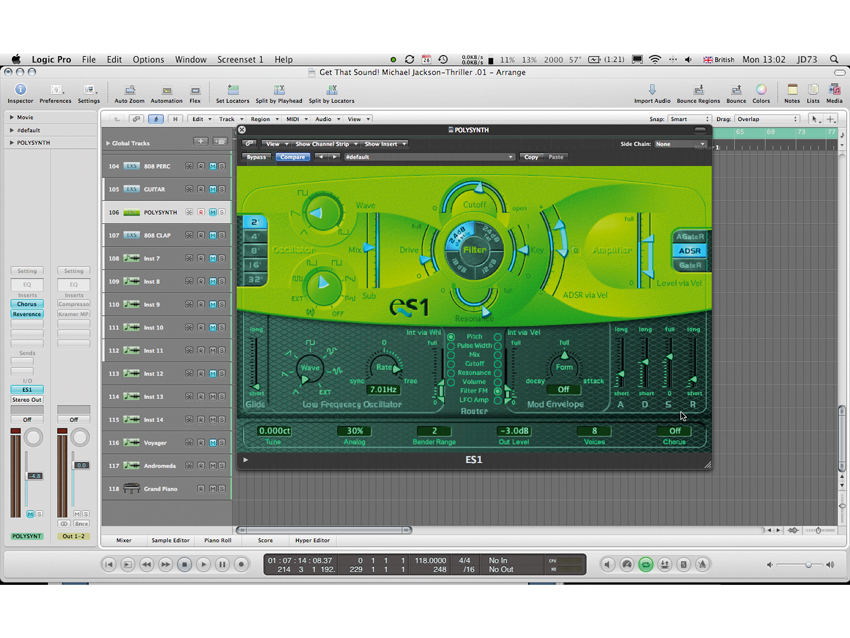
Task: Click the Flex toolbar icon
Action: (x=195, y=90)
